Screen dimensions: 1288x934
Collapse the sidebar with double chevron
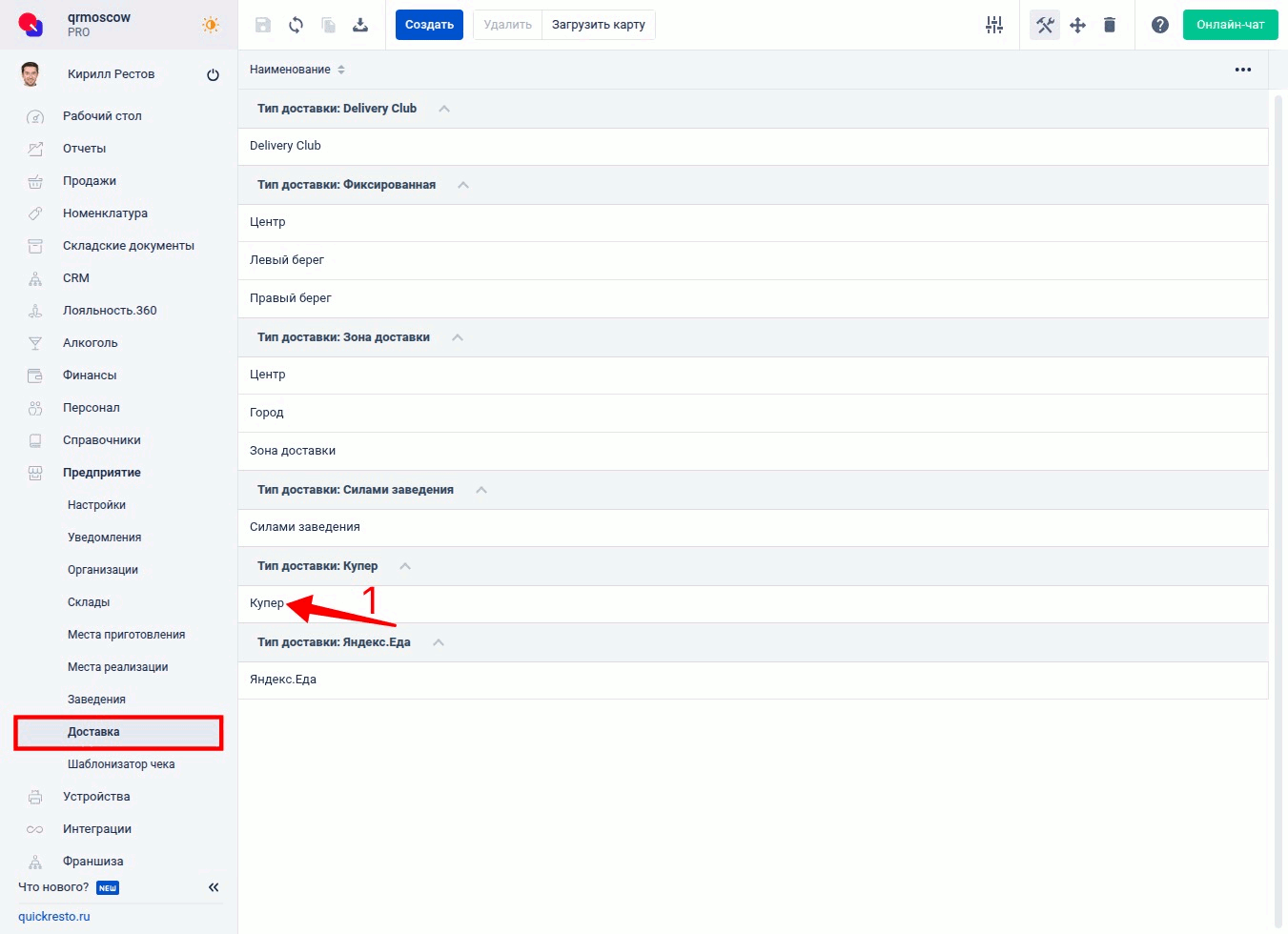point(214,887)
